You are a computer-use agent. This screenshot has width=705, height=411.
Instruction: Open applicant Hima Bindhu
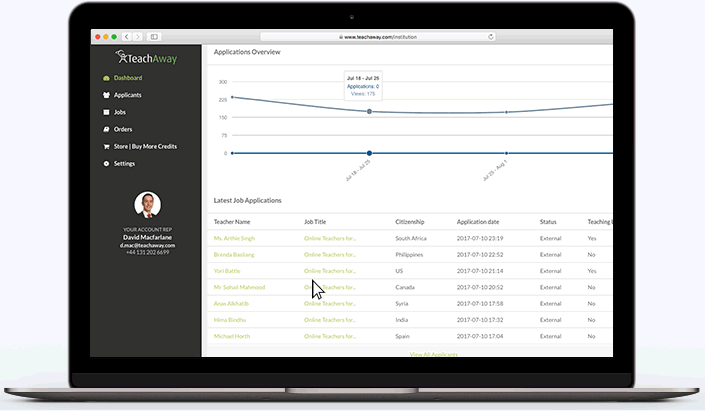click(x=230, y=320)
